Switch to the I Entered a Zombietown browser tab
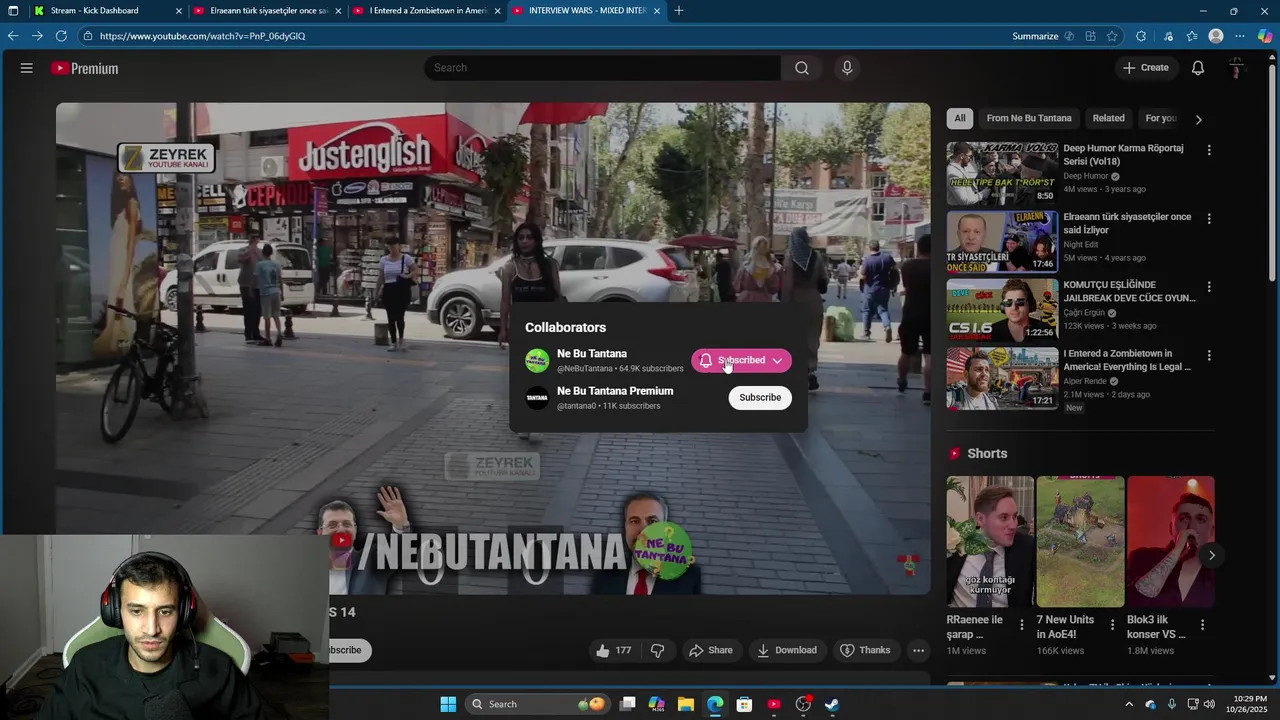This screenshot has height=720, width=1280. tap(425, 11)
